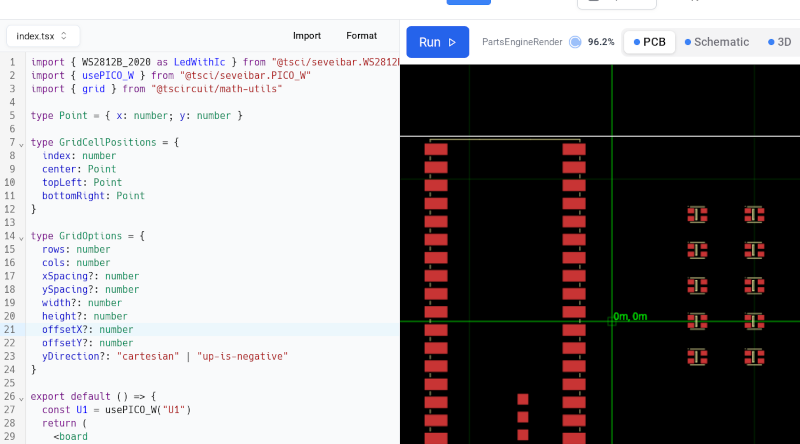Click the play triangle in Run button
Screen dimensions: 800x444
pyautogui.click(x=452, y=42)
